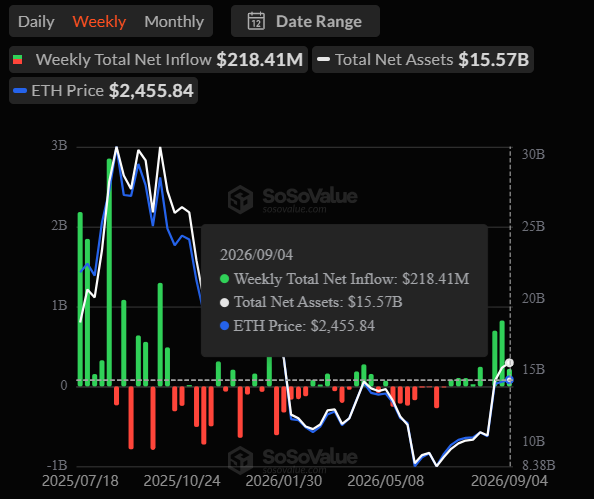The image size is (594, 499).
Task: Click the white line swatch of Total Net Assets
Action: click(323, 59)
